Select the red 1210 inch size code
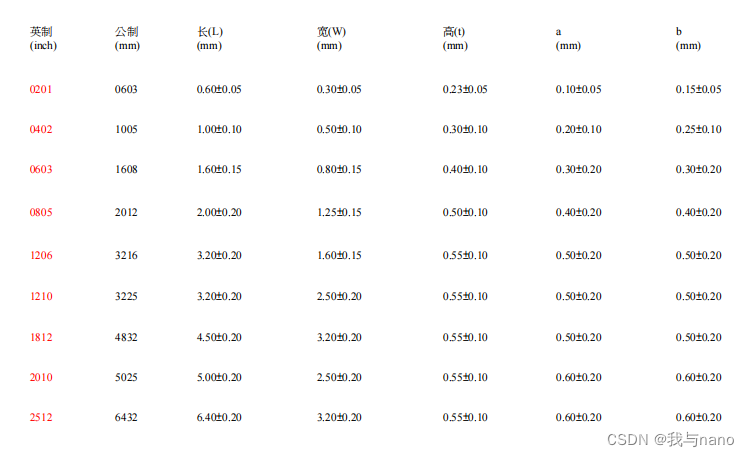This screenshot has width=749, height=457. 41,297
